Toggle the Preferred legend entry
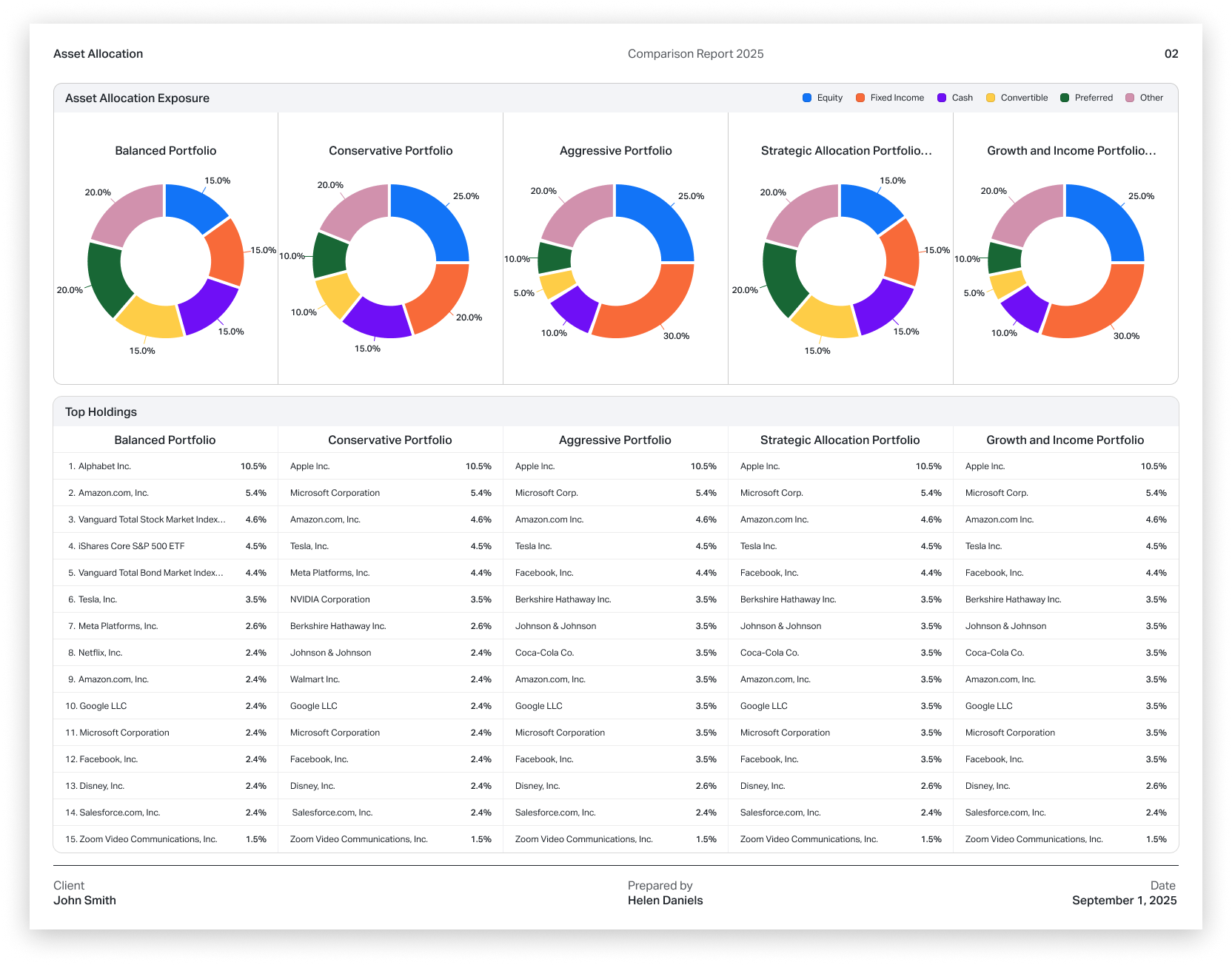Viewport: 1232px width, 965px height. coord(1086,98)
